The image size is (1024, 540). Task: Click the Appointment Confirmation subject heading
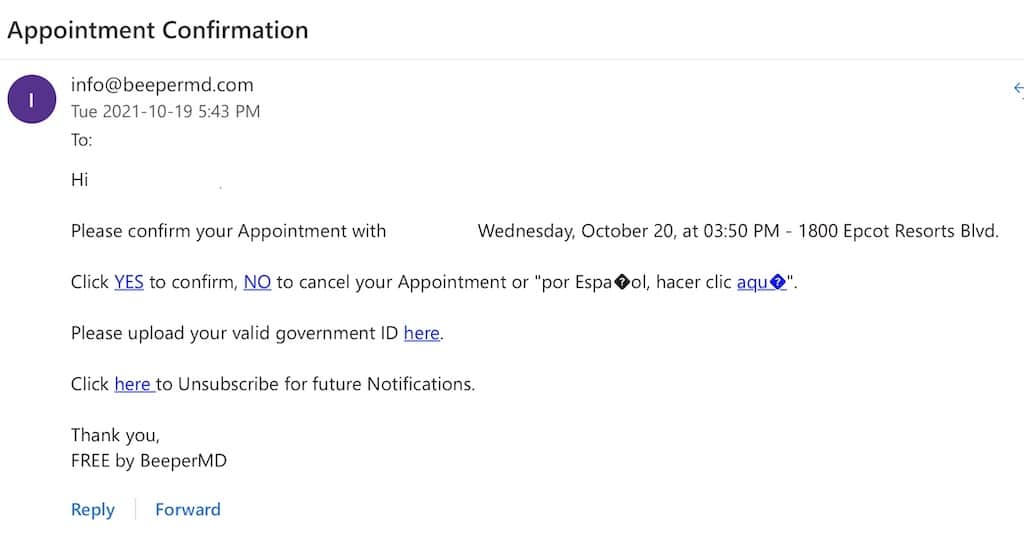pyautogui.click(x=157, y=31)
